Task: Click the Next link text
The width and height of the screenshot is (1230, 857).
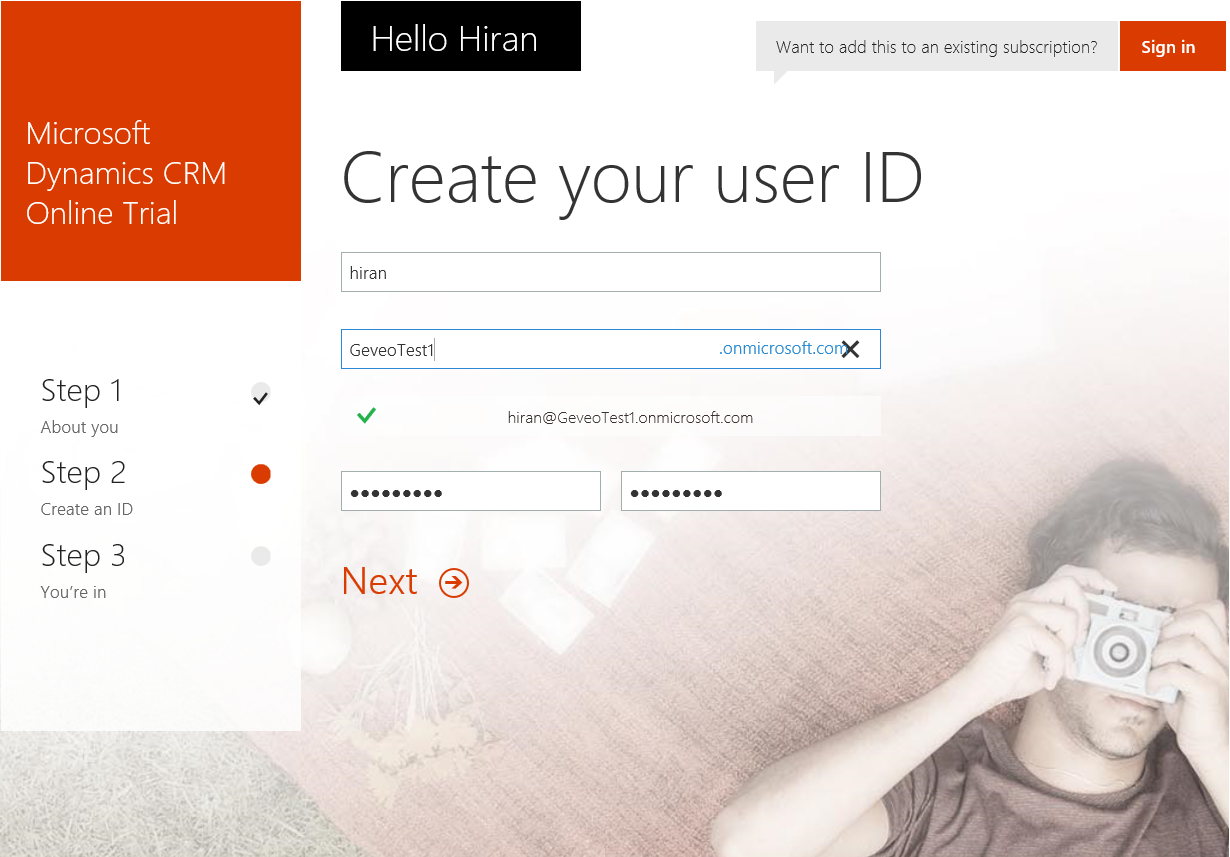Action: click(380, 582)
